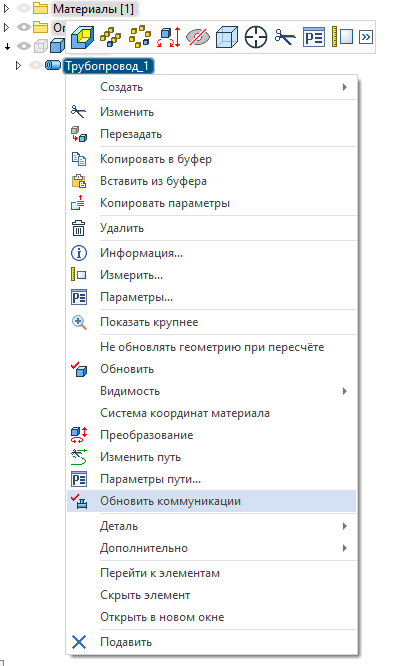
Task: Click Обновить коммуникации
Action: click(212, 502)
